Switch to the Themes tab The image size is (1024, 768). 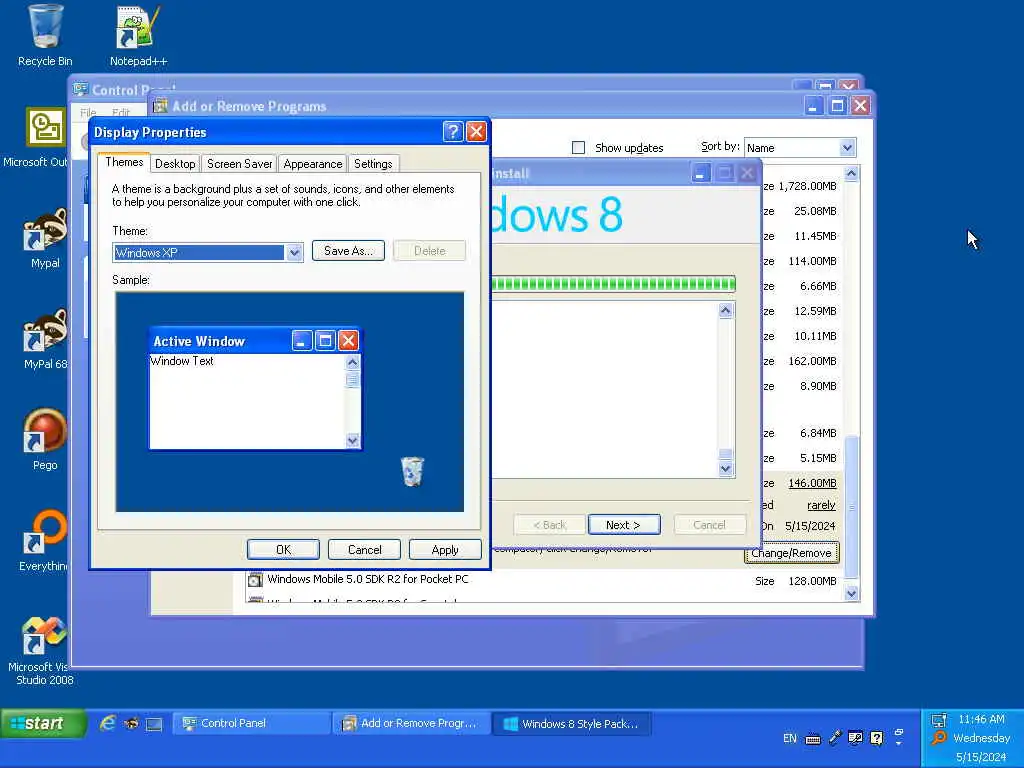tap(124, 162)
